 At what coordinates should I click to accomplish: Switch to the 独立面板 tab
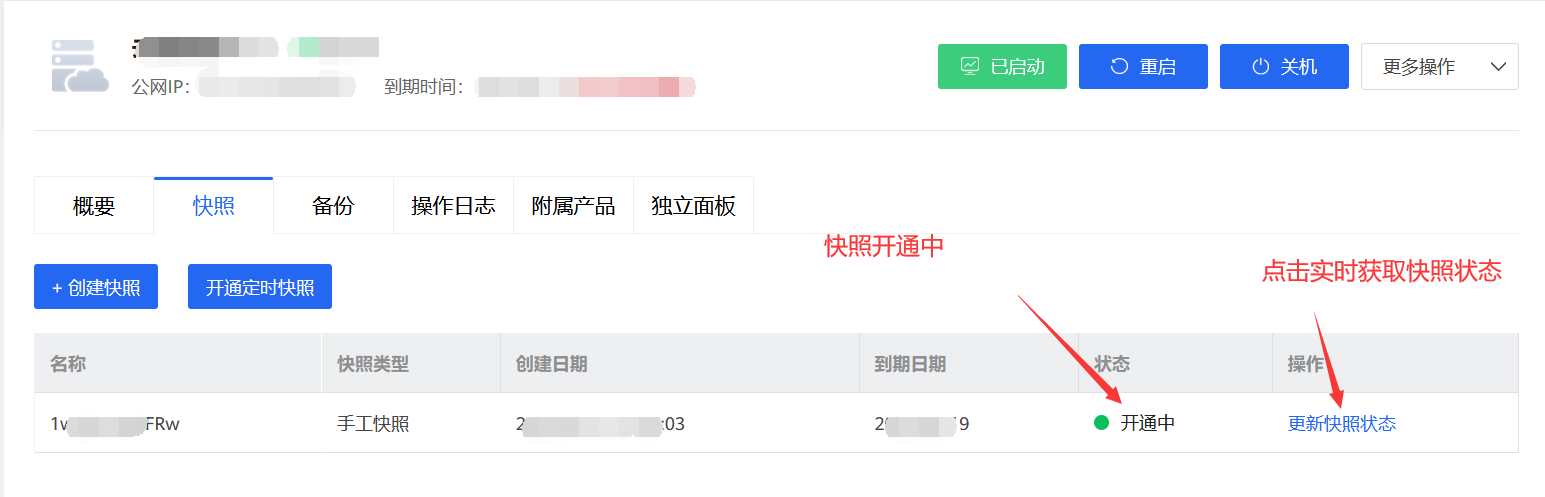(x=693, y=206)
